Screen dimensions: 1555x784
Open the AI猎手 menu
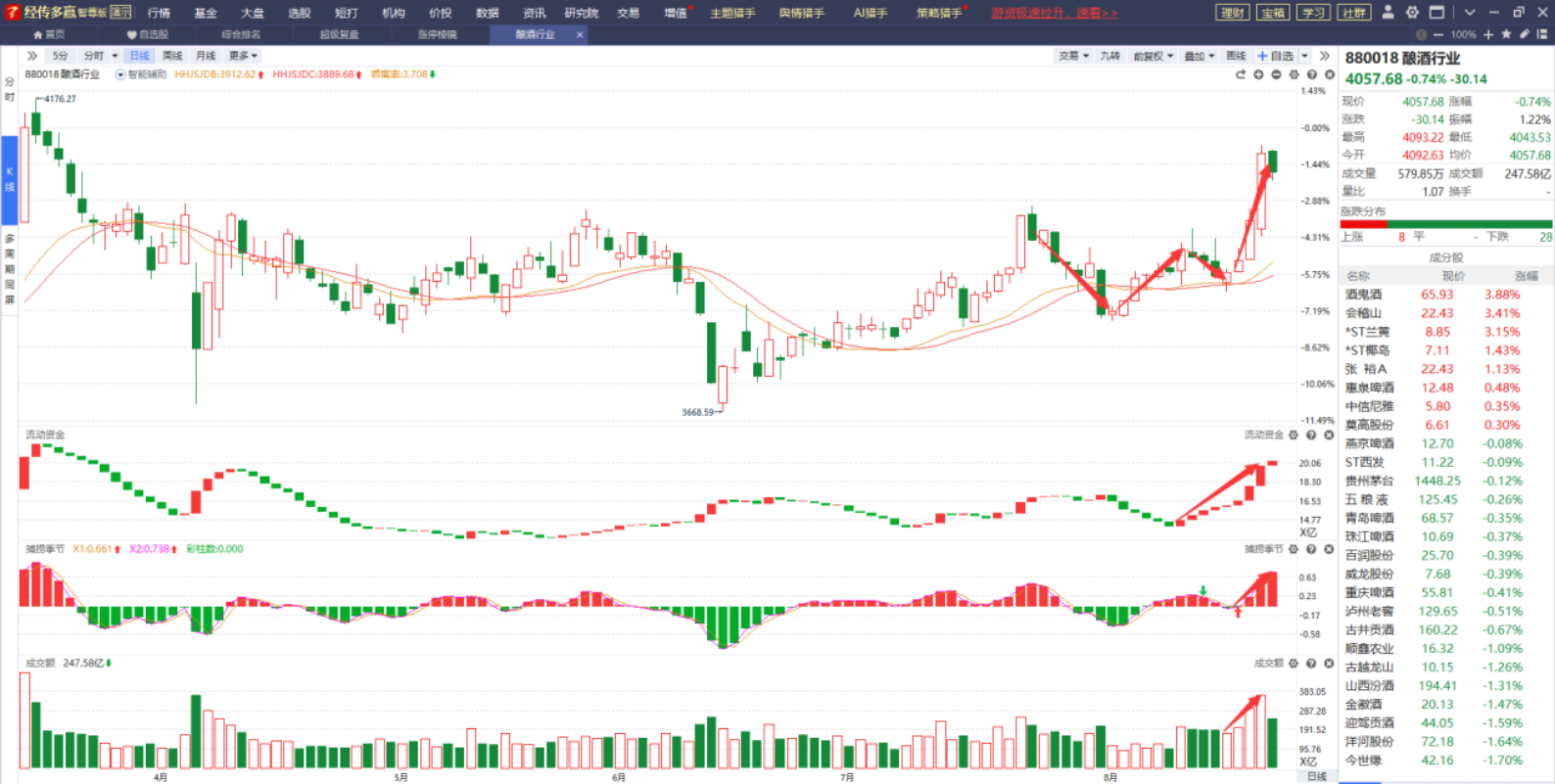pyautogui.click(x=870, y=13)
